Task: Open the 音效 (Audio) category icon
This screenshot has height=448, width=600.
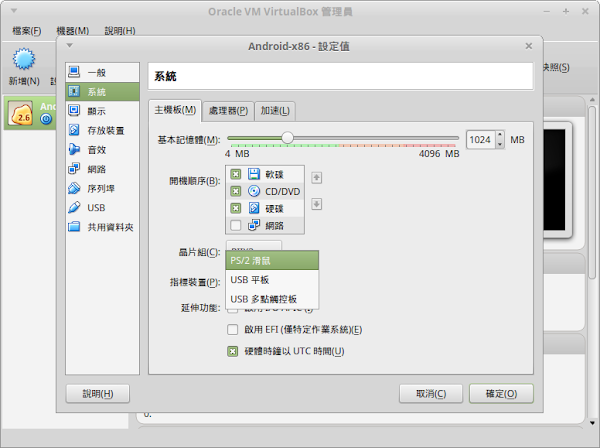Action: click(x=74, y=149)
